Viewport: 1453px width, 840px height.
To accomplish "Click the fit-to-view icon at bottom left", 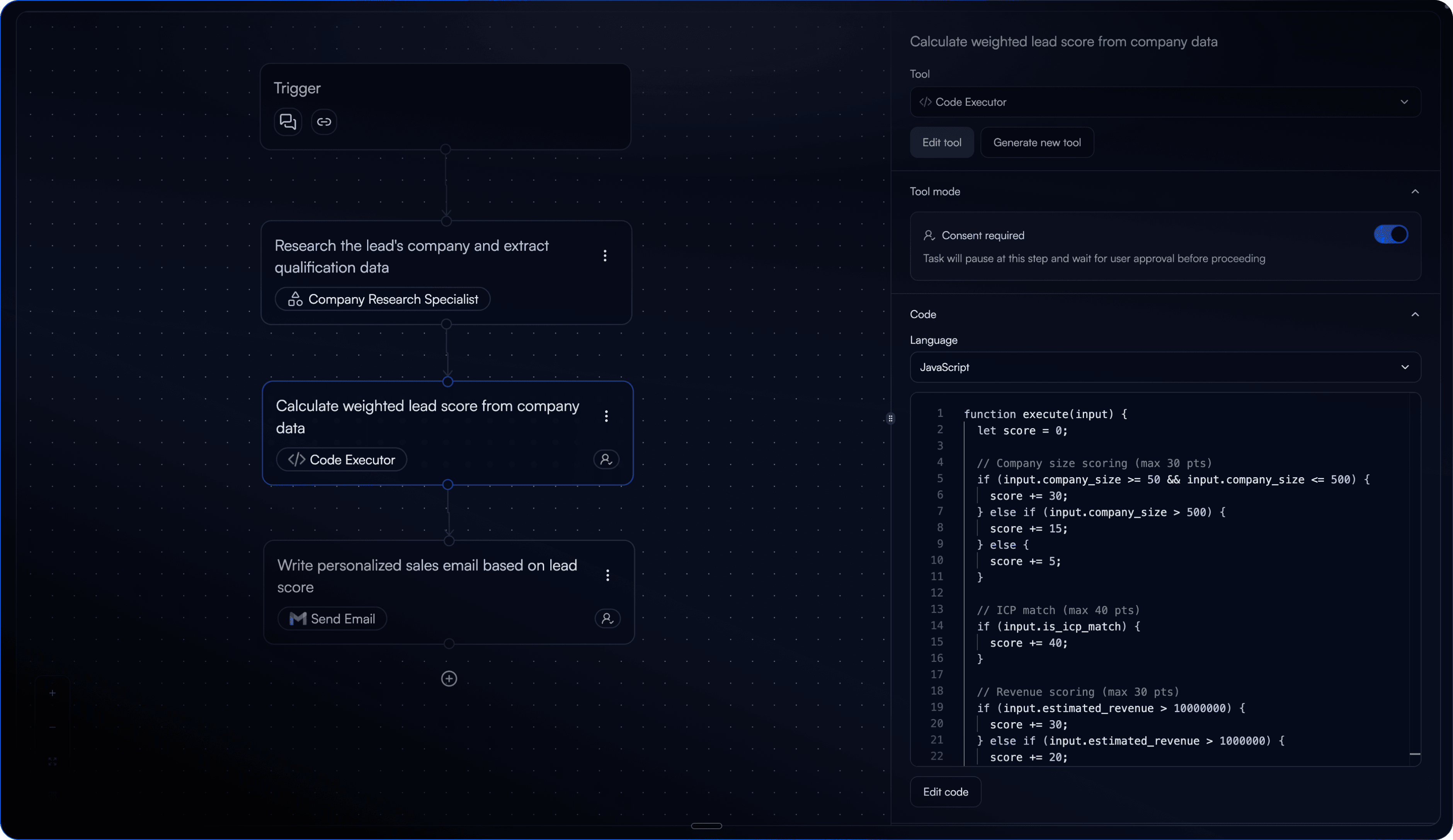I will [52, 760].
